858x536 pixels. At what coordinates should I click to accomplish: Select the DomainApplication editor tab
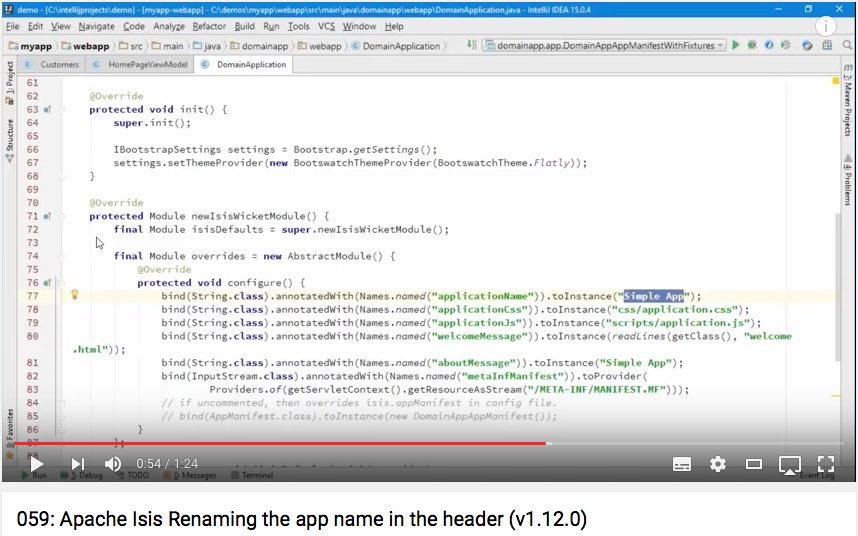click(x=245, y=65)
